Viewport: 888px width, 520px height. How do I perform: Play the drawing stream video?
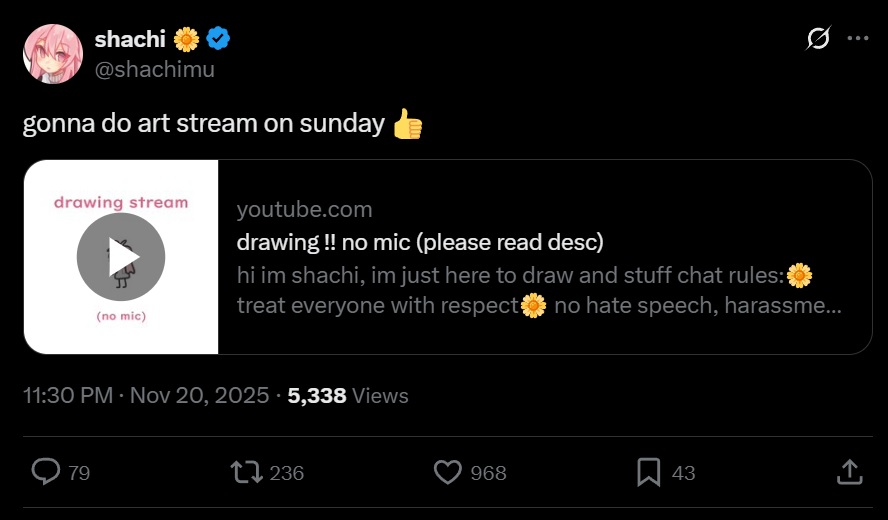click(x=121, y=257)
